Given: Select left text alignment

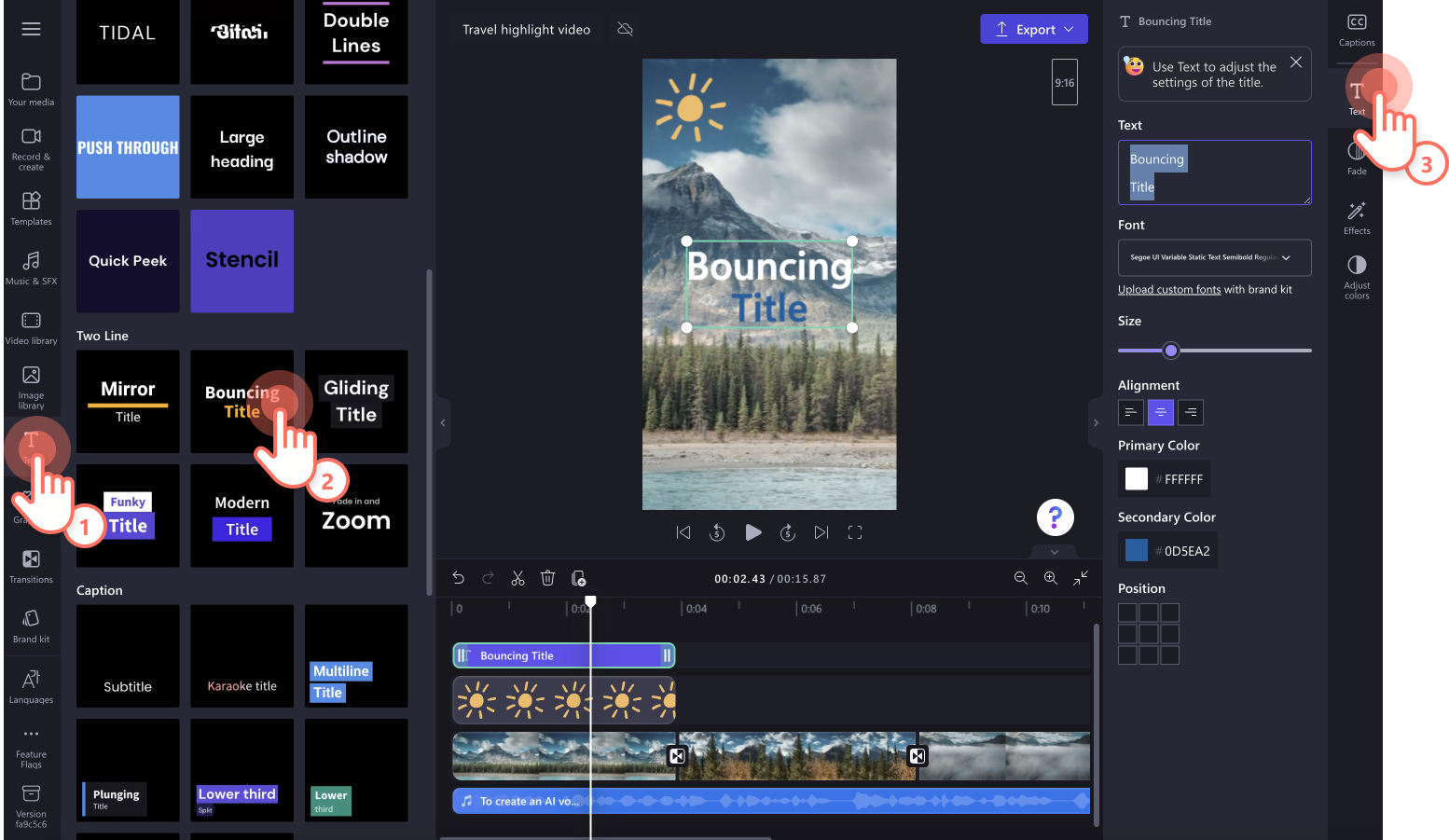Looking at the screenshot, I should pos(1130,412).
